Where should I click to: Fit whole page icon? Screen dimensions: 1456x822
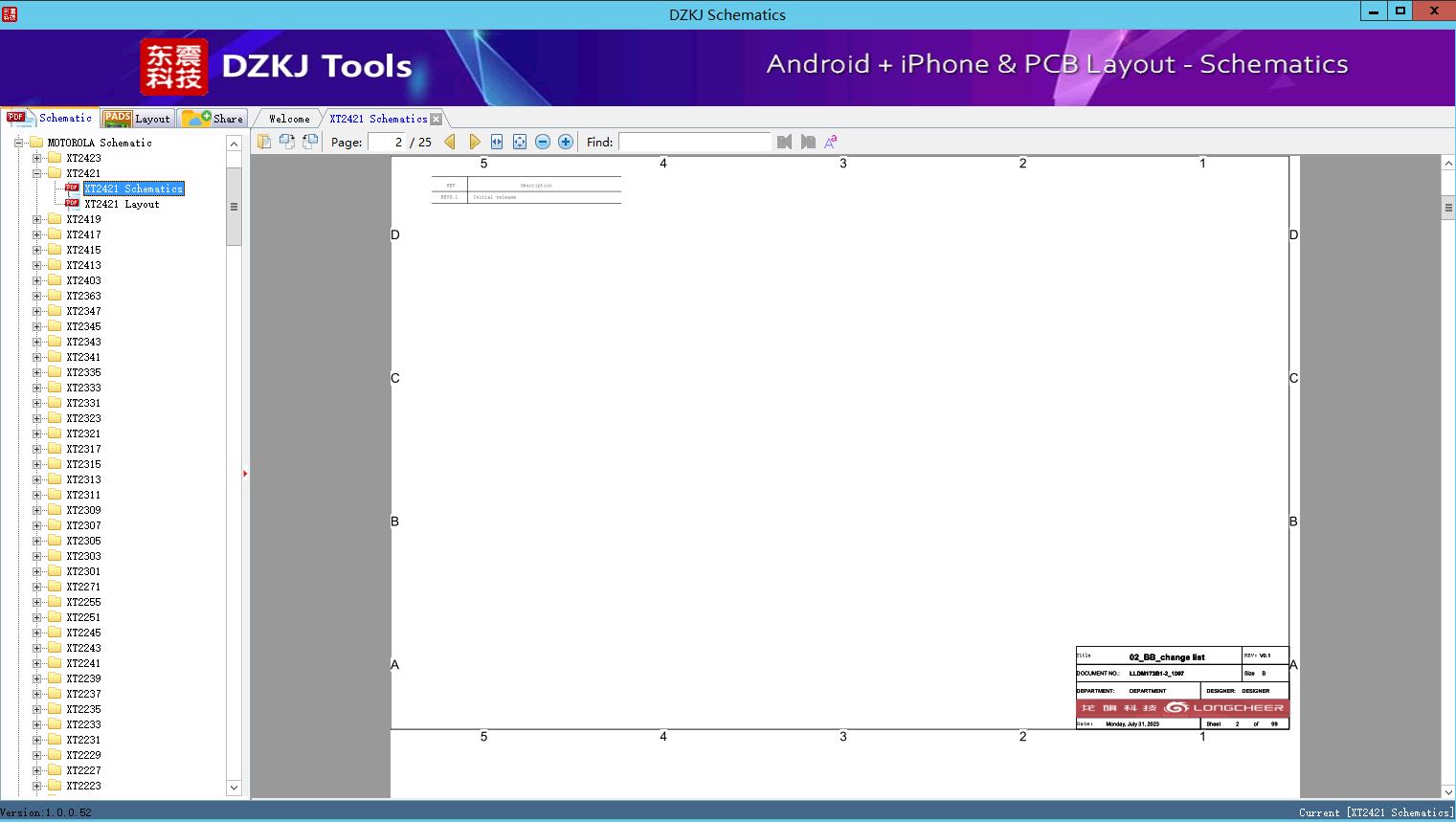(x=520, y=142)
